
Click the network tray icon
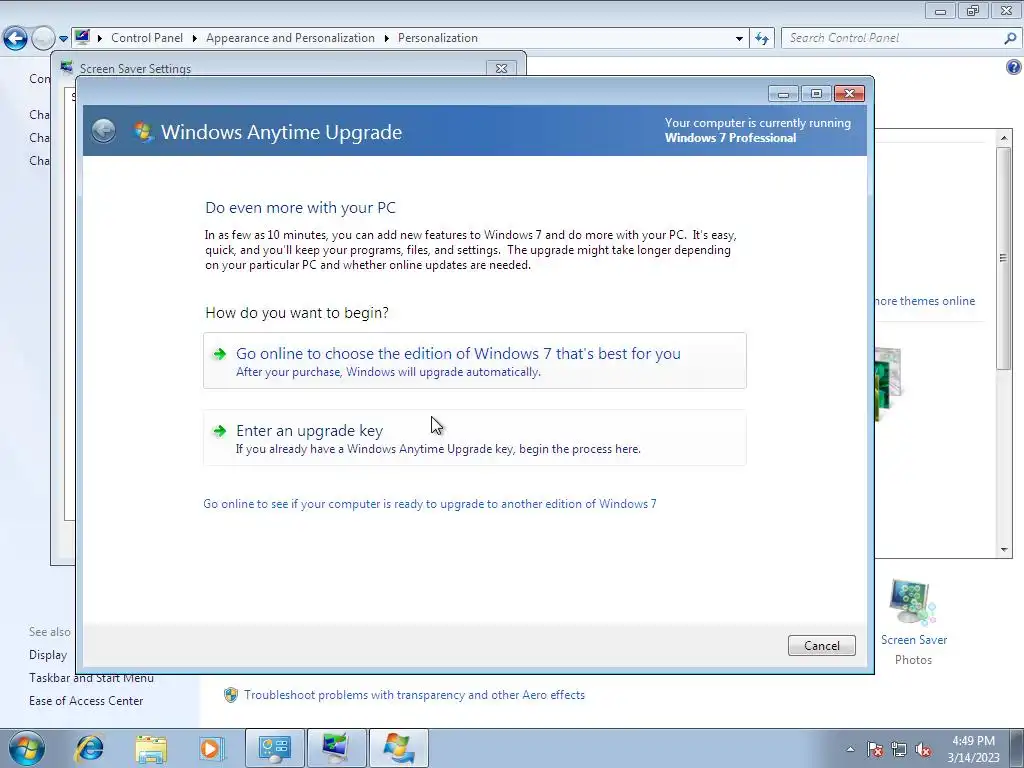coord(899,749)
